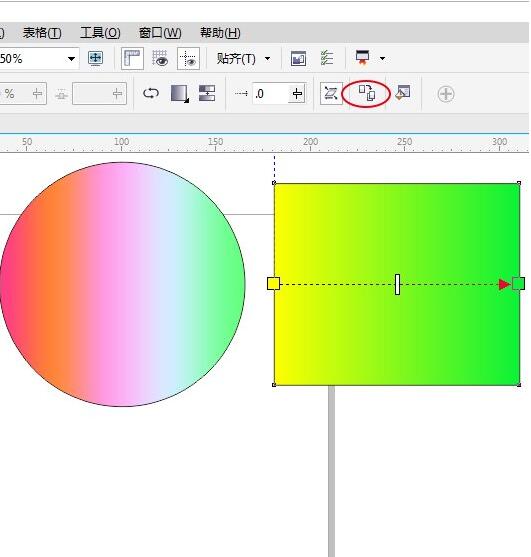Click the reverse fill arrows icon
The width and height of the screenshot is (531, 557).
tap(151, 94)
